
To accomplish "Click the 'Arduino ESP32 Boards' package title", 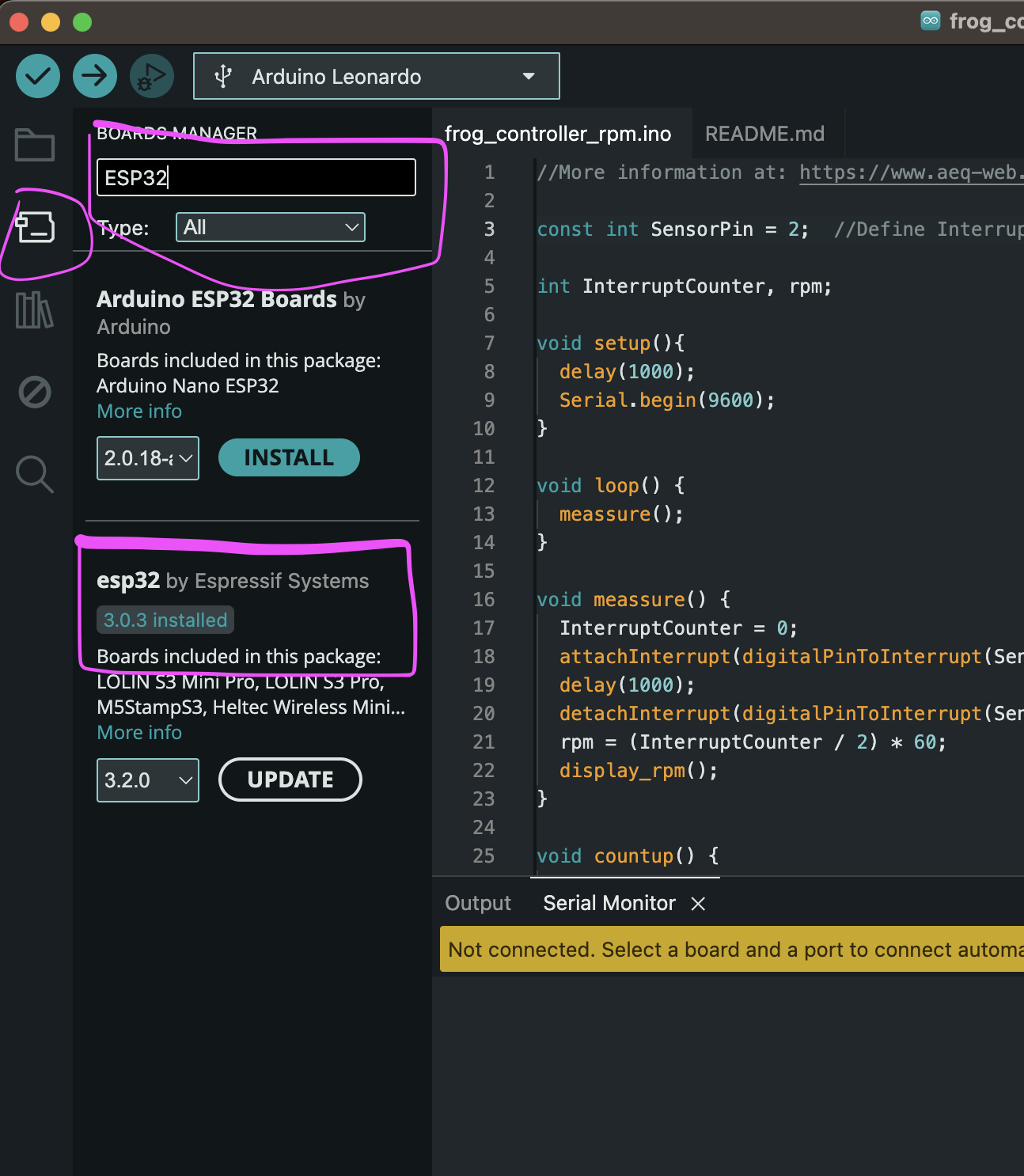I will click(x=217, y=299).
